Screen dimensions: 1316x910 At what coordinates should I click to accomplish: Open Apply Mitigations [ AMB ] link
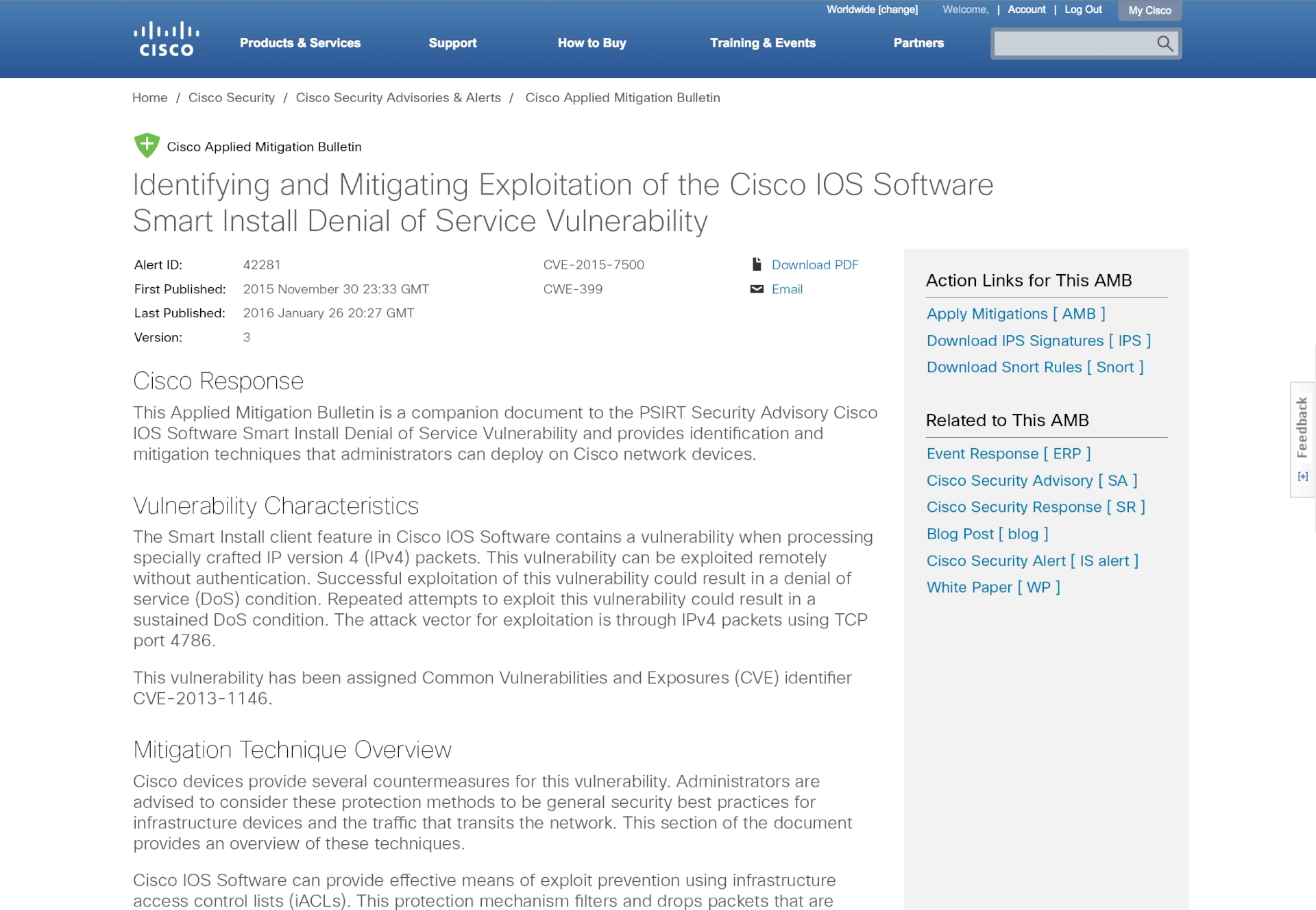pyautogui.click(x=1016, y=314)
